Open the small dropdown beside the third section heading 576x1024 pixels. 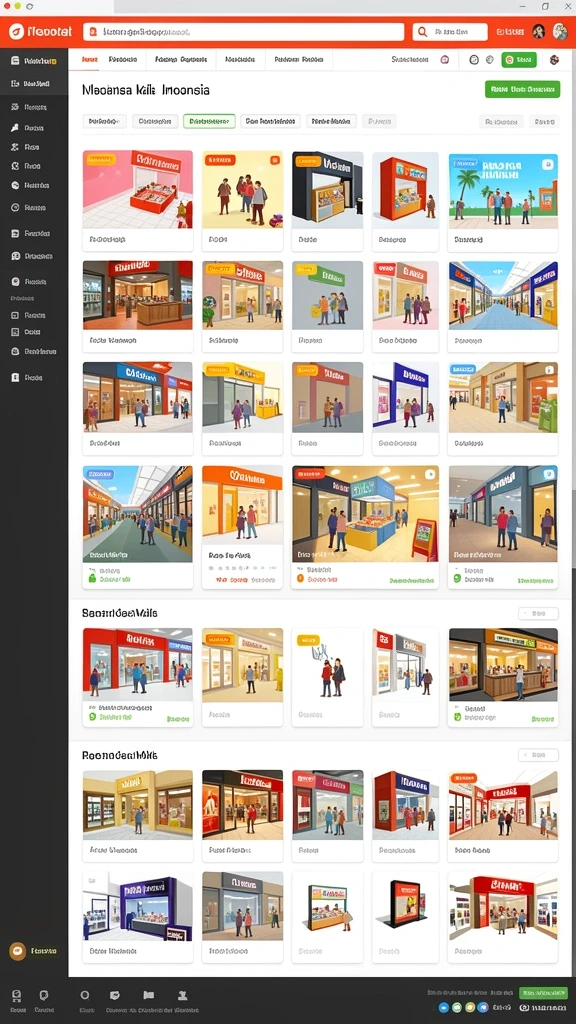click(538, 755)
